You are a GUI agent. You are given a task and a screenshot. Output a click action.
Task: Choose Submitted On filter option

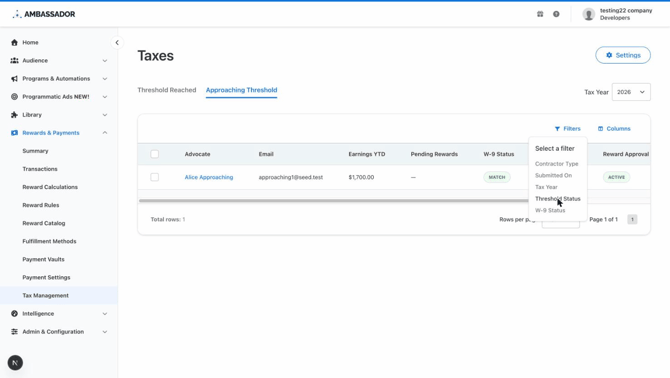tap(553, 176)
